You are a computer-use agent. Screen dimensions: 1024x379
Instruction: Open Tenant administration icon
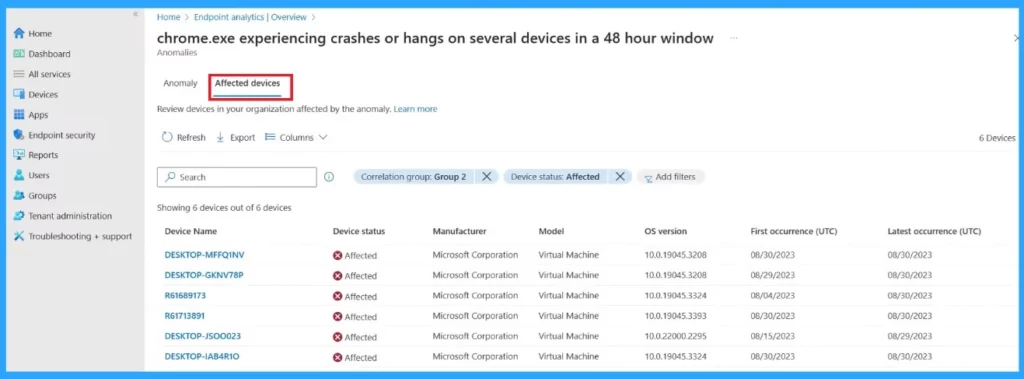click(x=19, y=216)
